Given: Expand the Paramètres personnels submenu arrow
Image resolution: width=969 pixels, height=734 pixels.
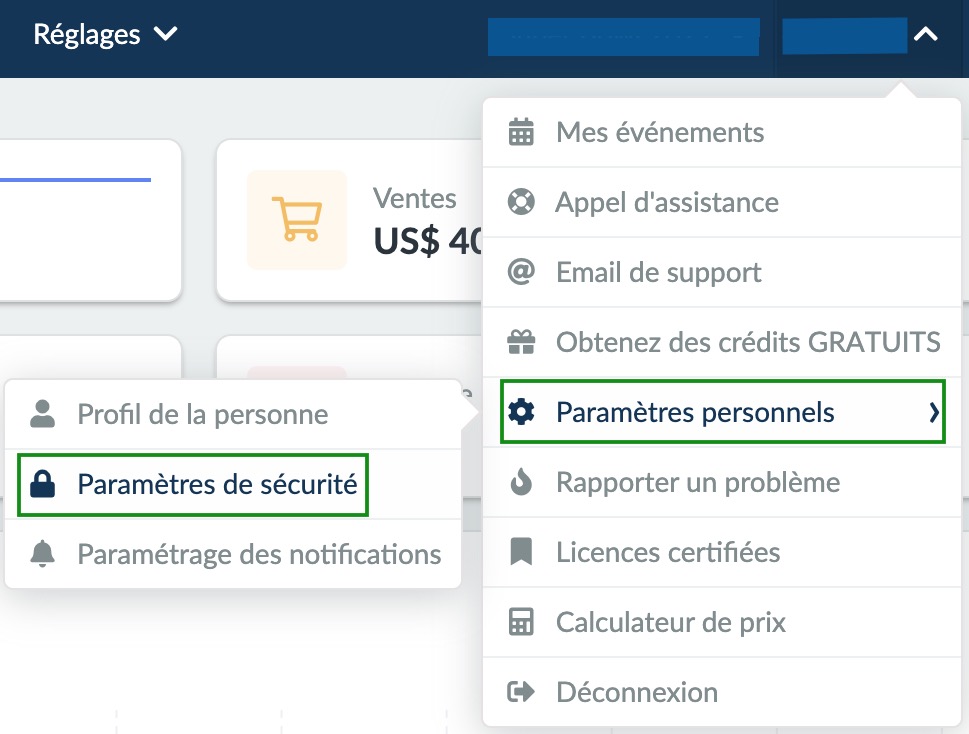Looking at the screenshot, I should [x=934, y=412].
